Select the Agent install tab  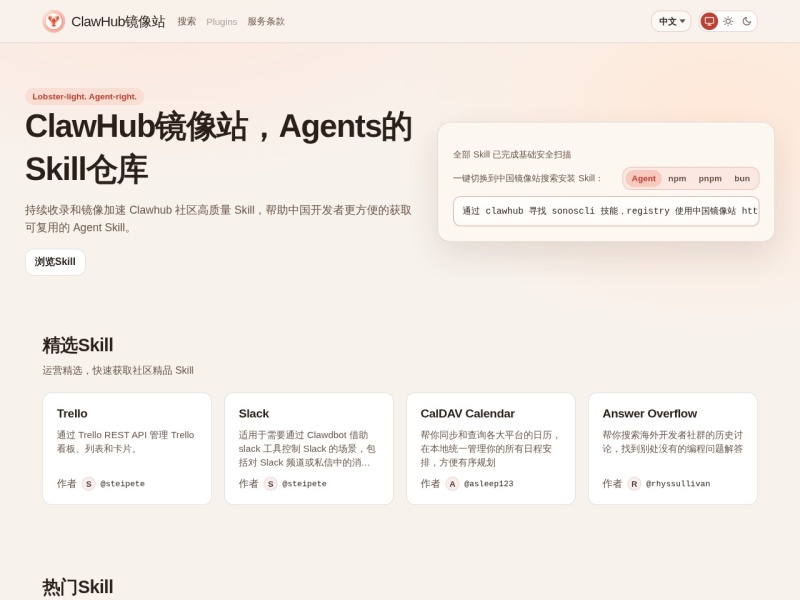pos(643,179)
